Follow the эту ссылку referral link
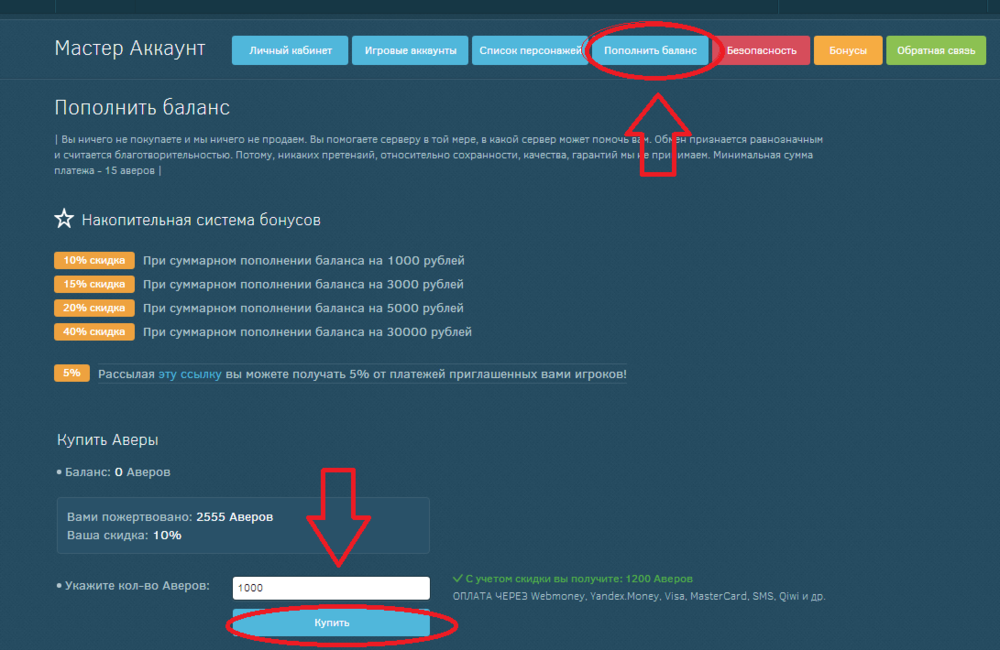The height and width of the screenshot is (650, 1000). 189,374
